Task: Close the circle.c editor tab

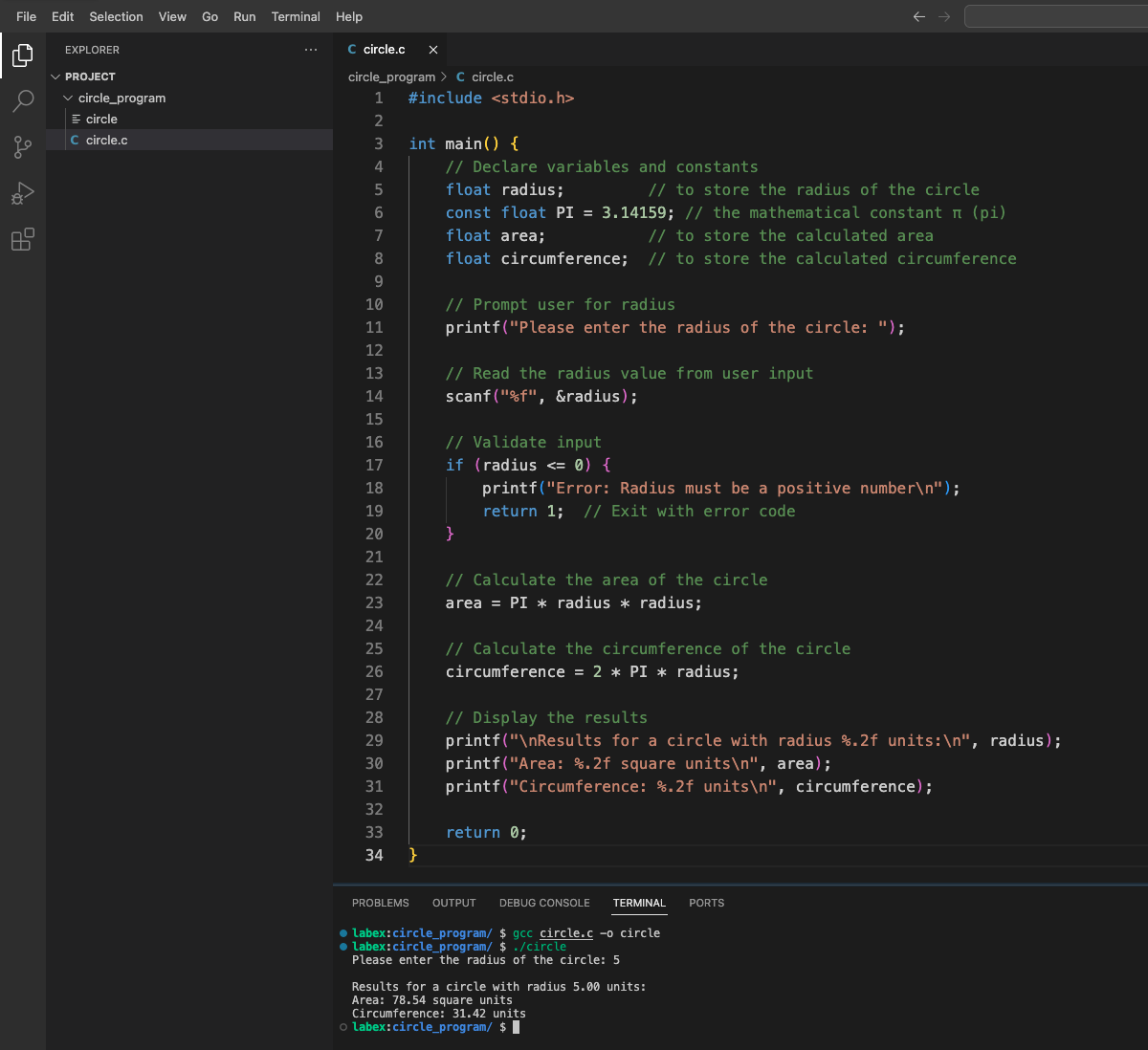Action: point(433,50)
